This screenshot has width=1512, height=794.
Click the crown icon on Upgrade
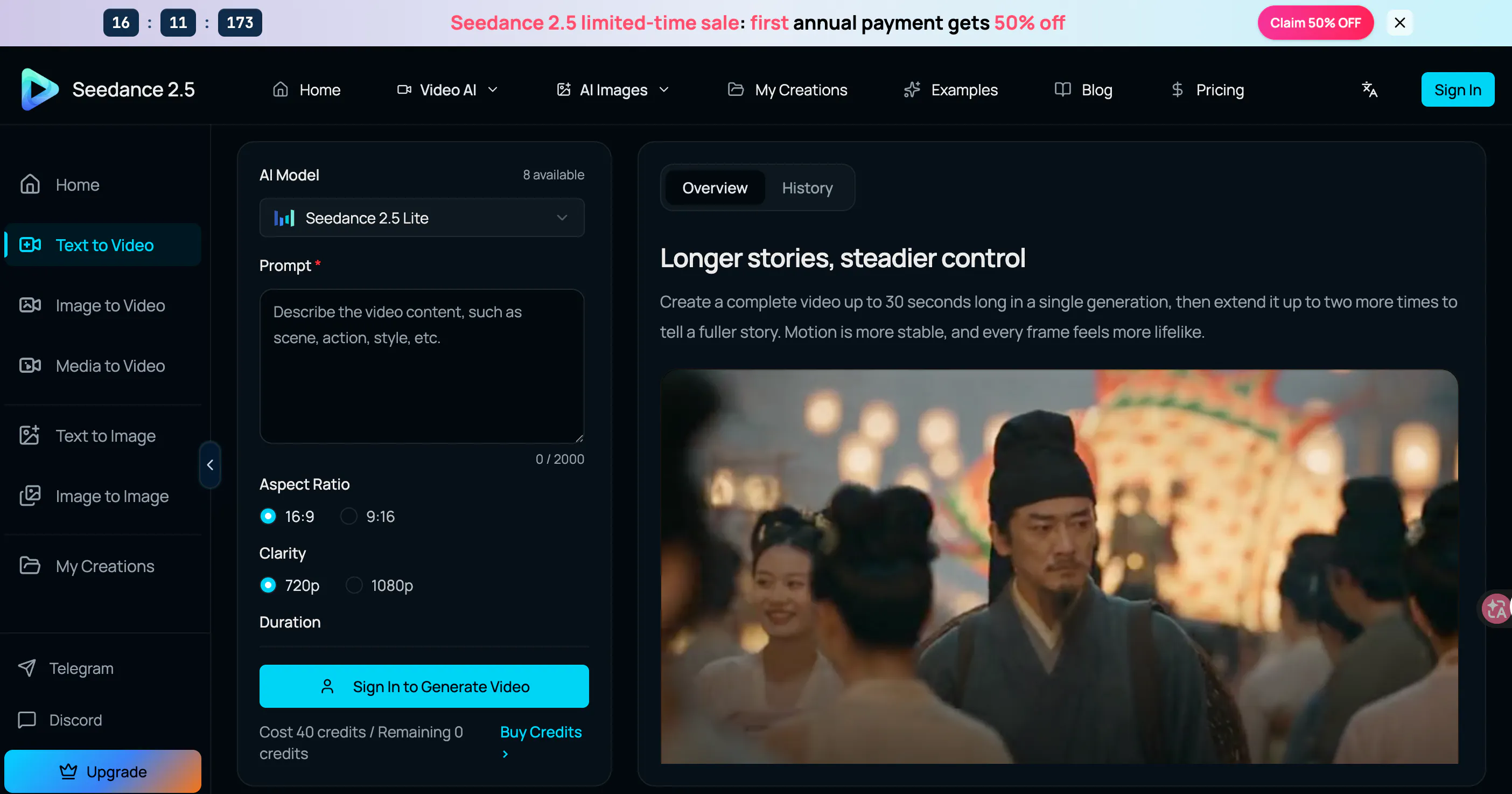(x=68, y=771)
